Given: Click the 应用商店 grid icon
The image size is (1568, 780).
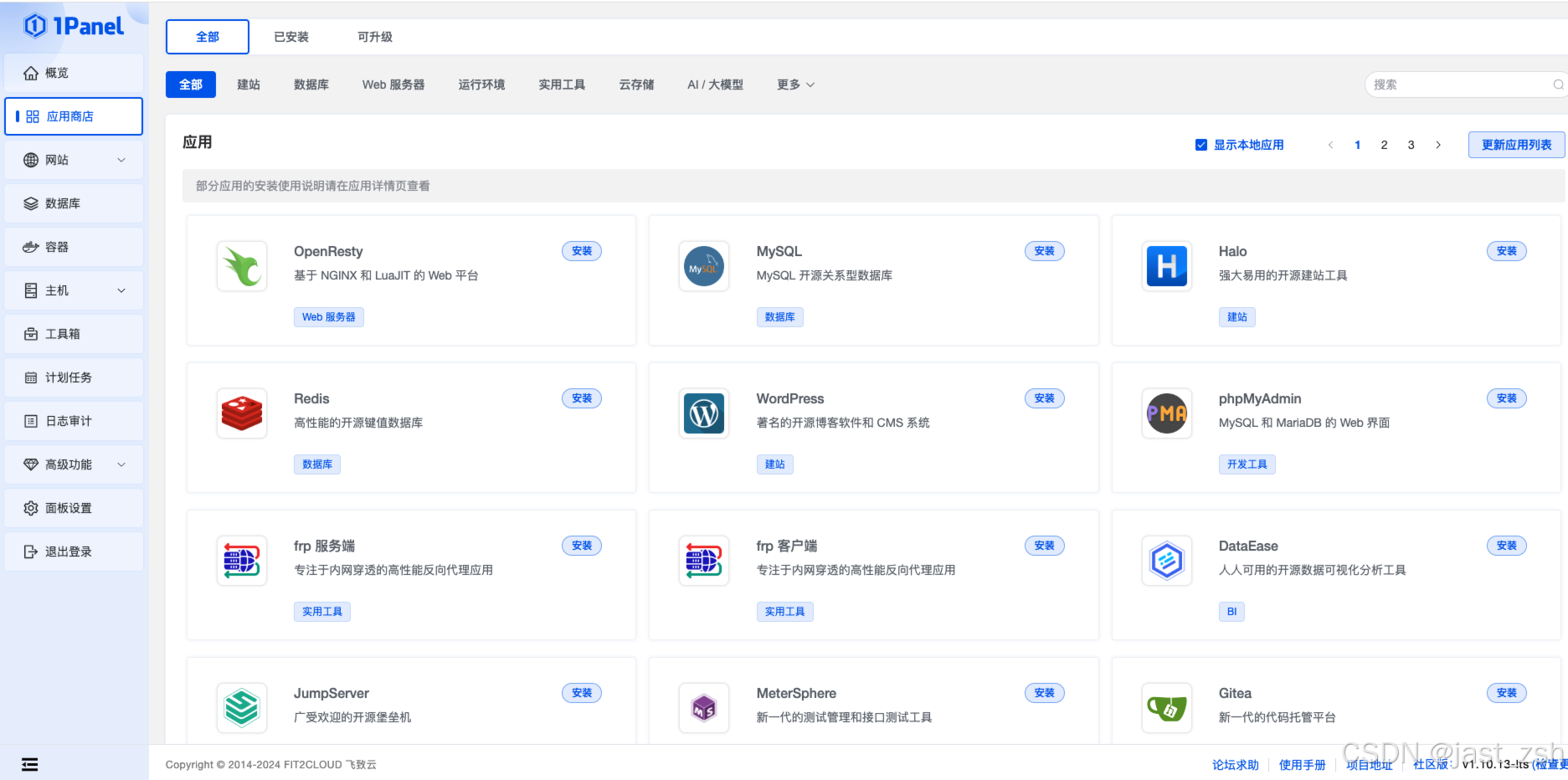Looking at the screenshot, I should click(33, 116).
